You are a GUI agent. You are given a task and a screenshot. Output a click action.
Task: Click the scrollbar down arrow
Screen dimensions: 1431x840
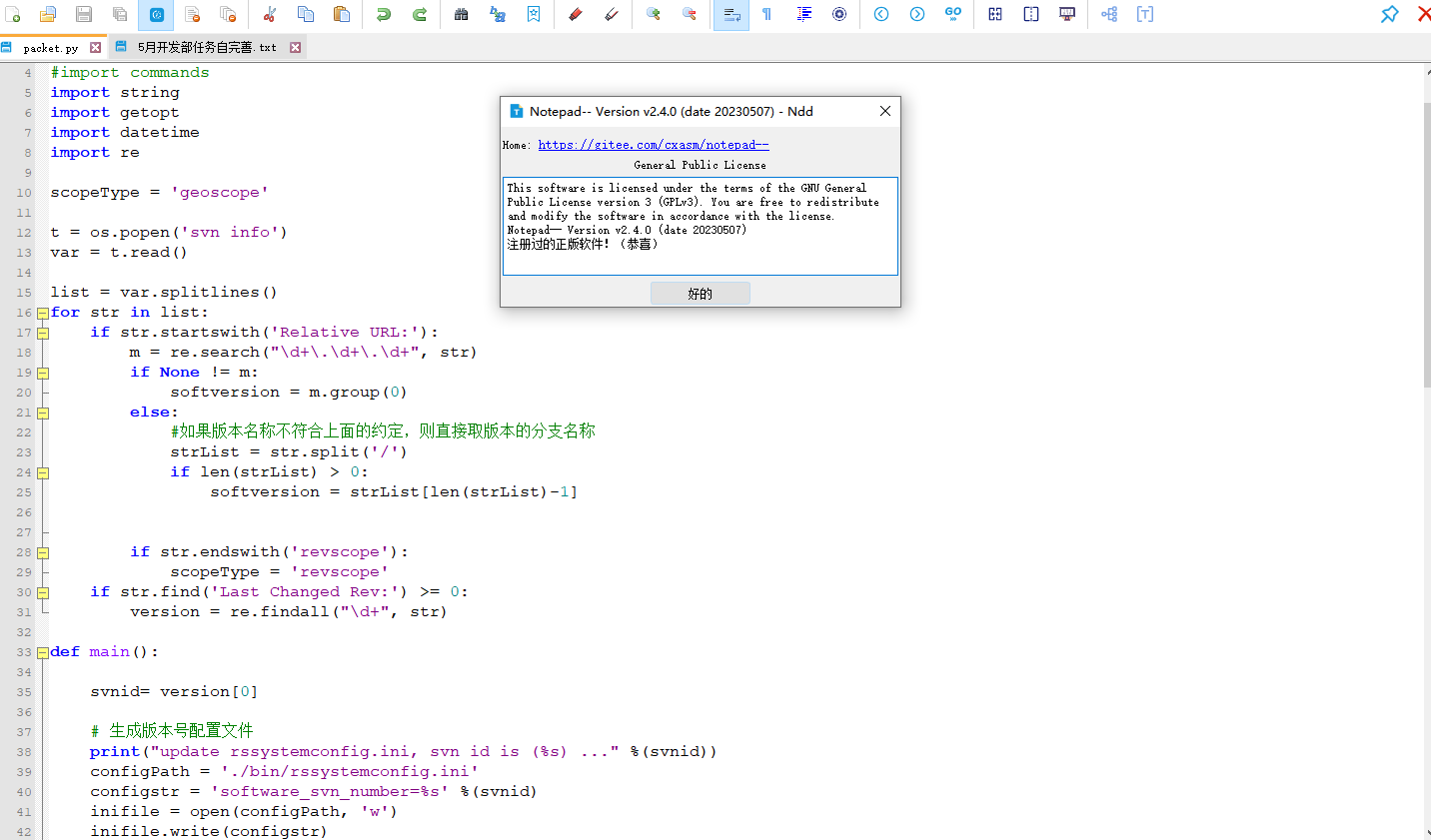(1426, 832)
